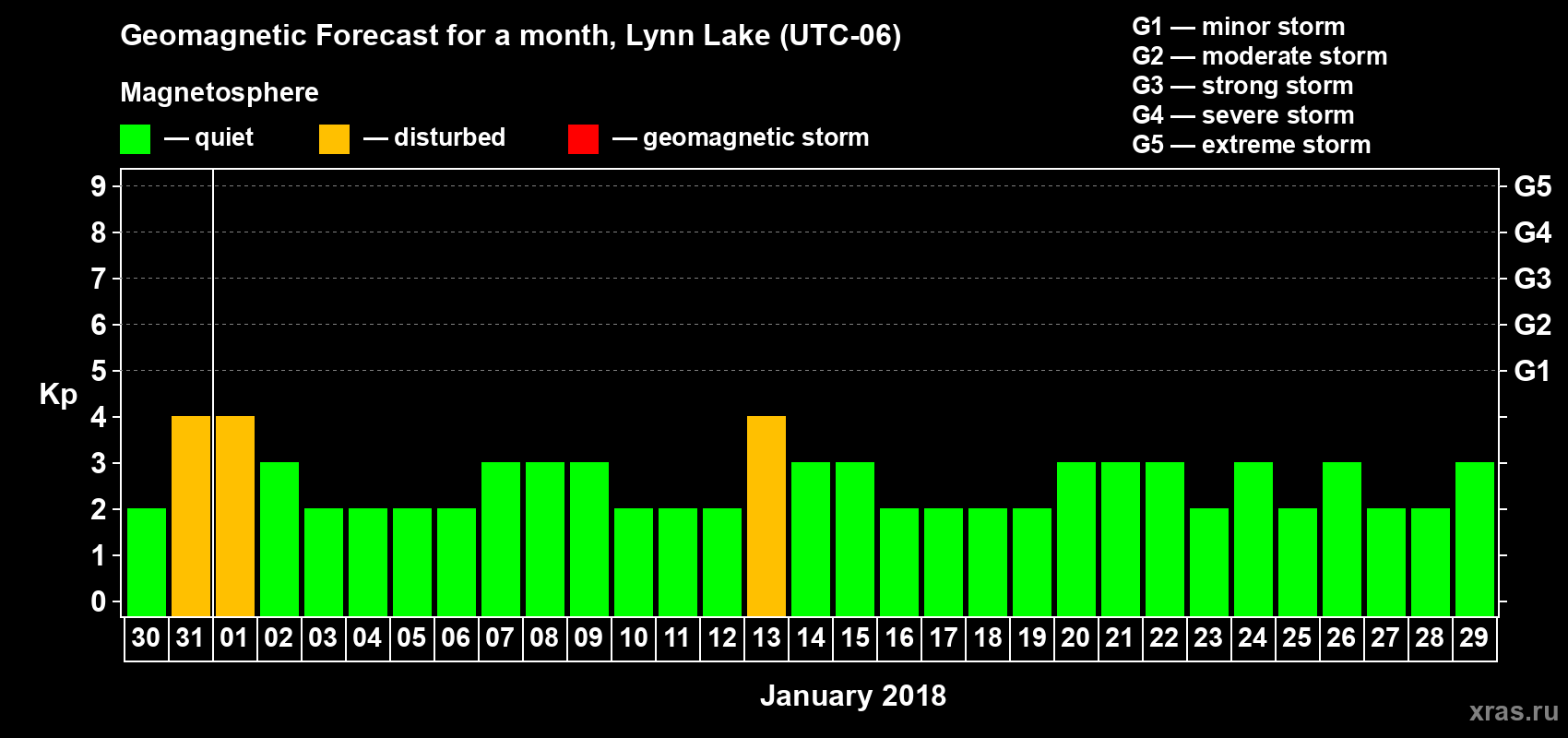Click the orange bar for day 01

pyautogui.click(x=235, y=517)
